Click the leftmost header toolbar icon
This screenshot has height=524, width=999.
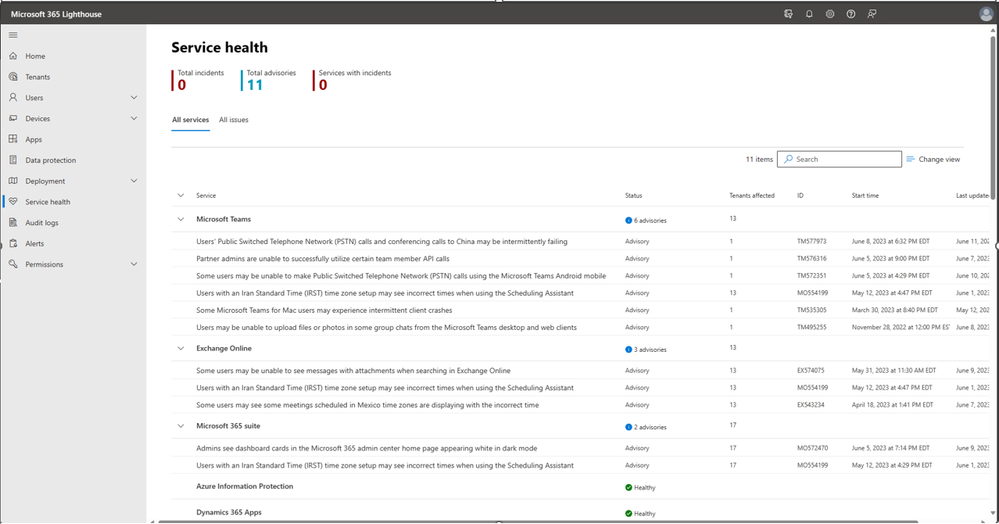pyautogui.click(x=788, y=13)
